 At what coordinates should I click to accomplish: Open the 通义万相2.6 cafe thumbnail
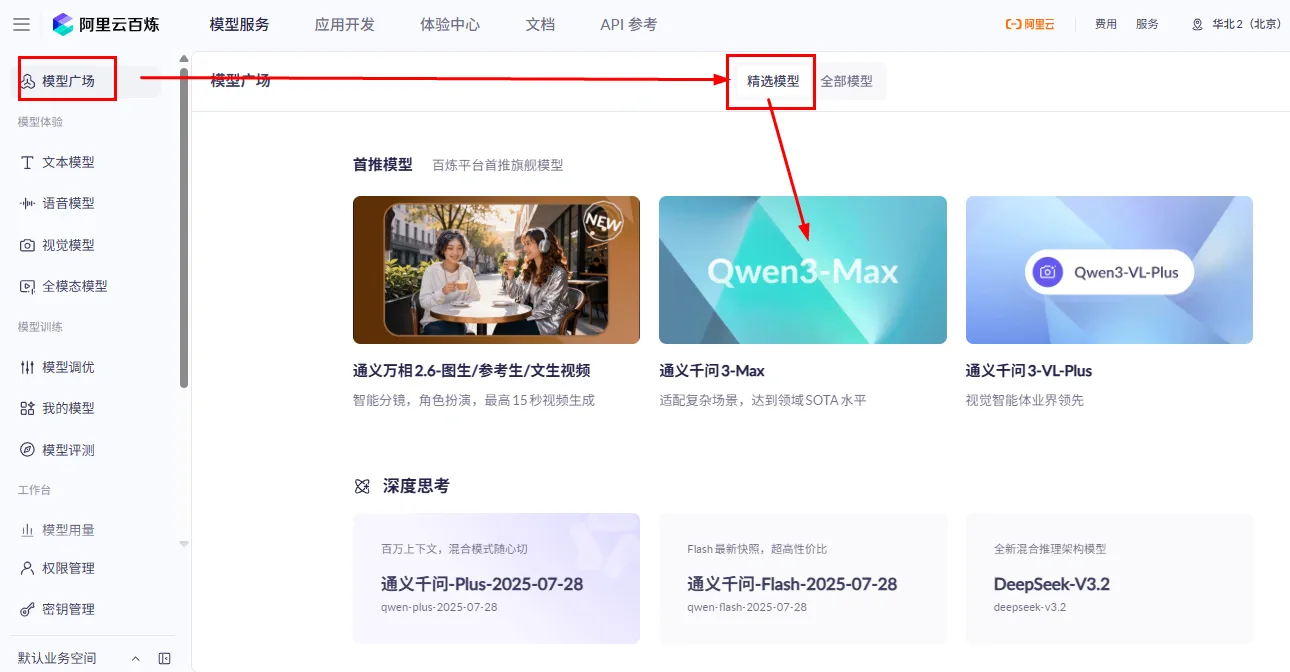coord(496,270)
